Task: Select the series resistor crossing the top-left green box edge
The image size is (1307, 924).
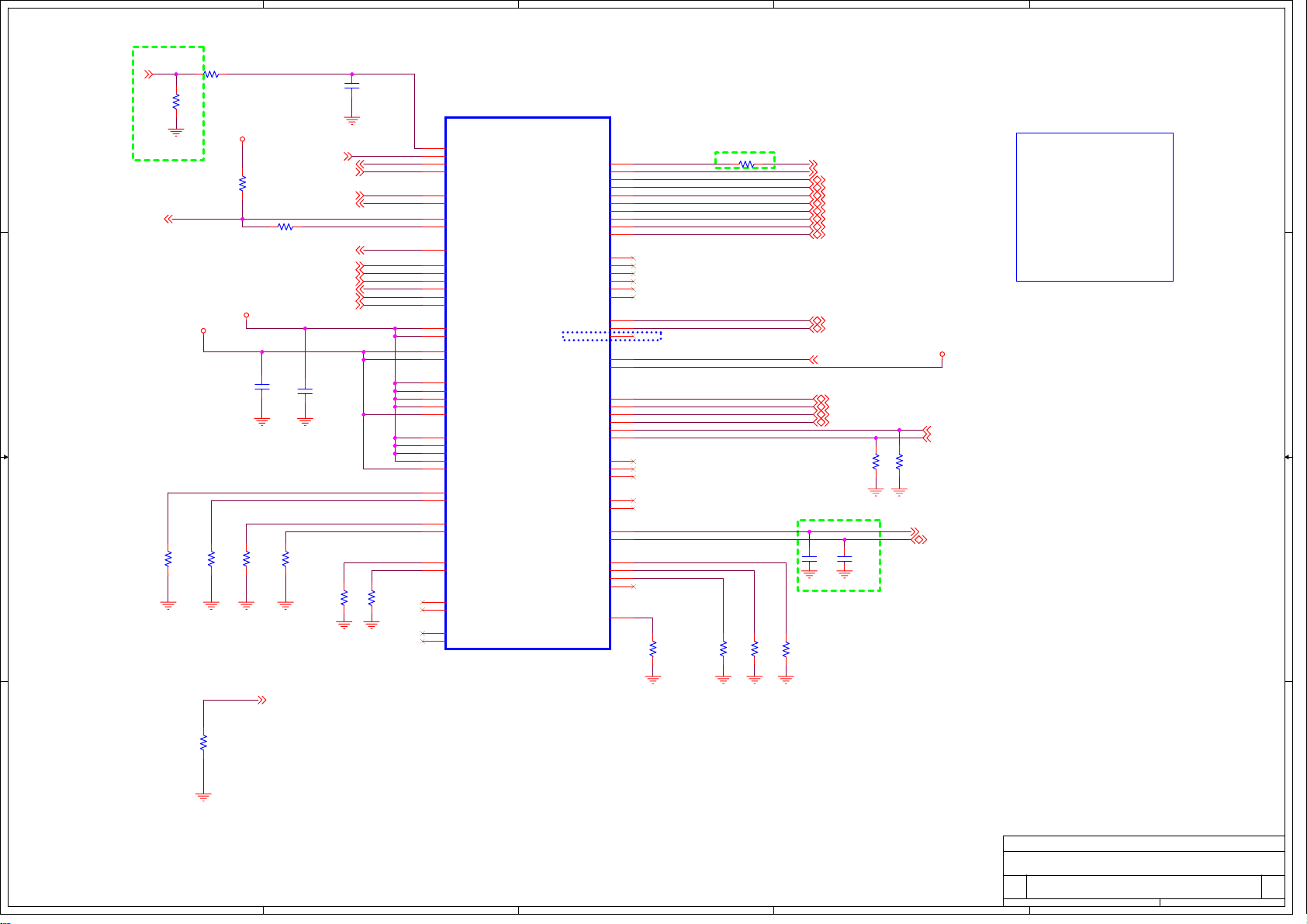Action: (x=211, y=74)
